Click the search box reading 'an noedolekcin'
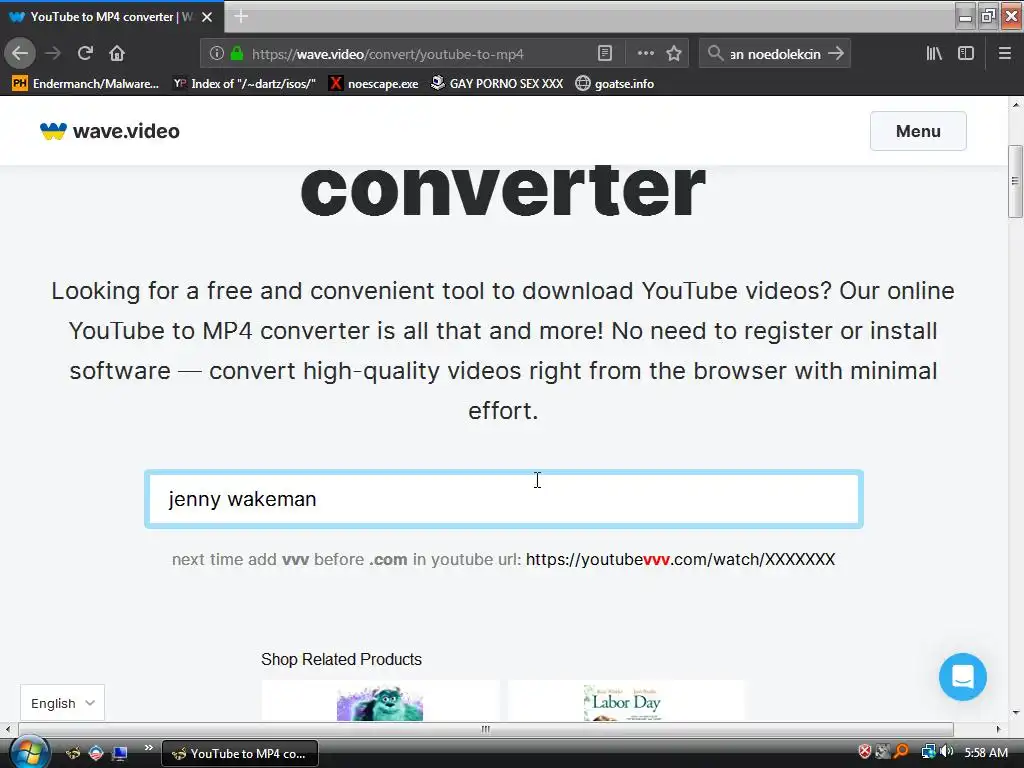This screenshot has width=1024, height=768. click(775, 54)
